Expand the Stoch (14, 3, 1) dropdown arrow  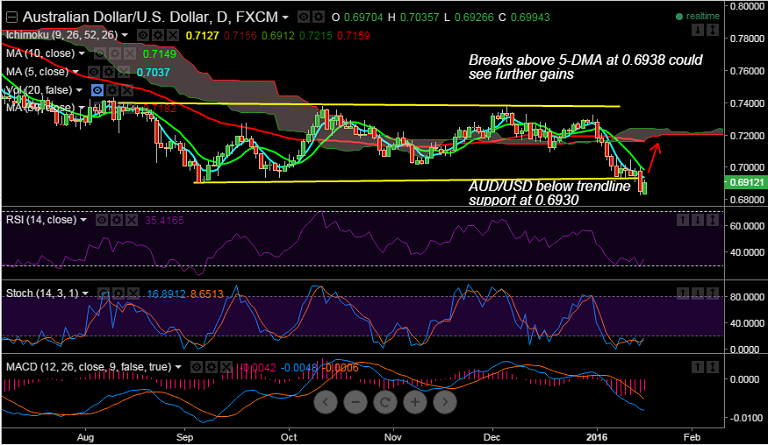[x=85, y=293]
